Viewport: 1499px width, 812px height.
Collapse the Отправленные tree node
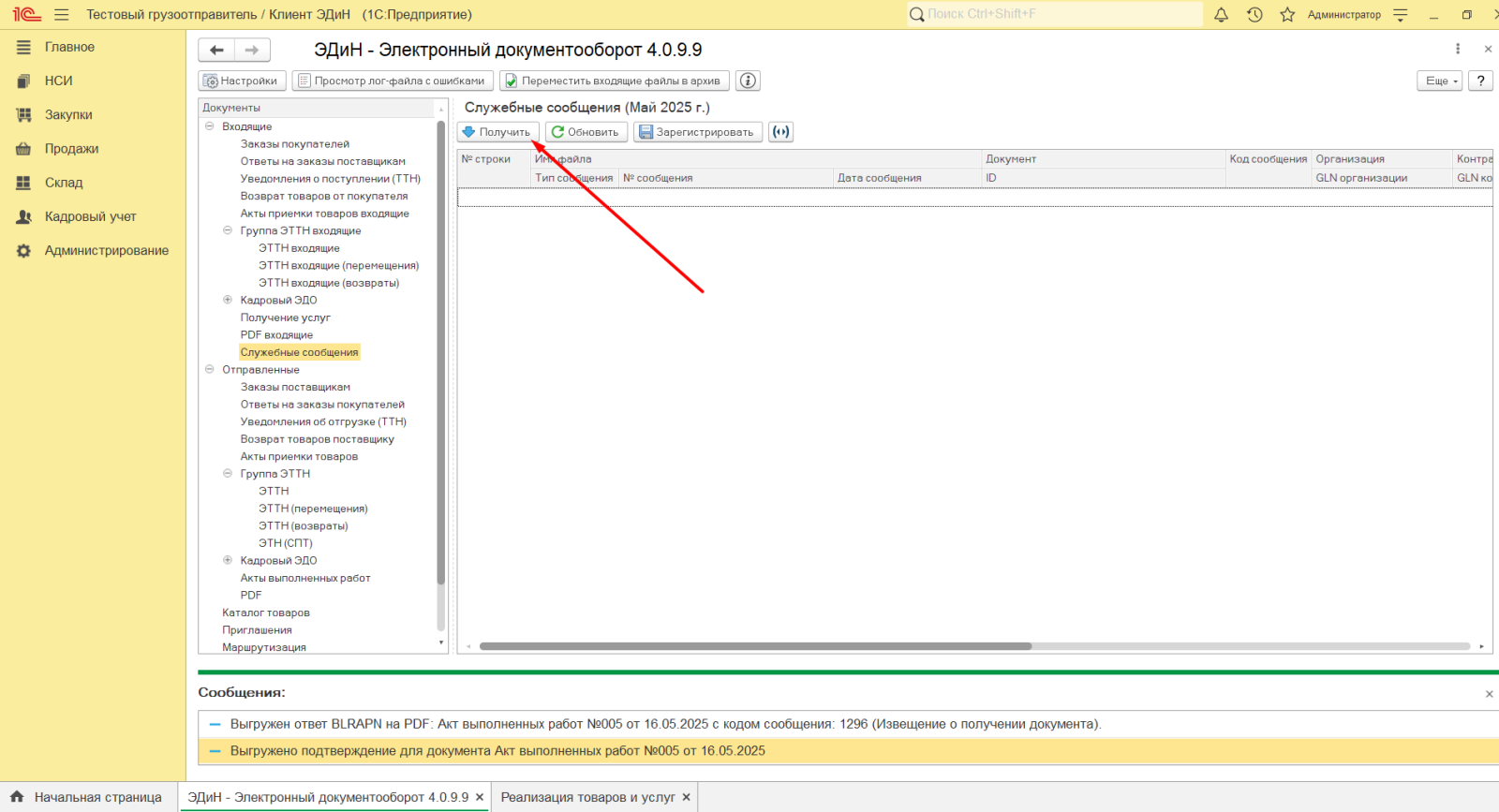pyautogui.click(x=209, y=369)
